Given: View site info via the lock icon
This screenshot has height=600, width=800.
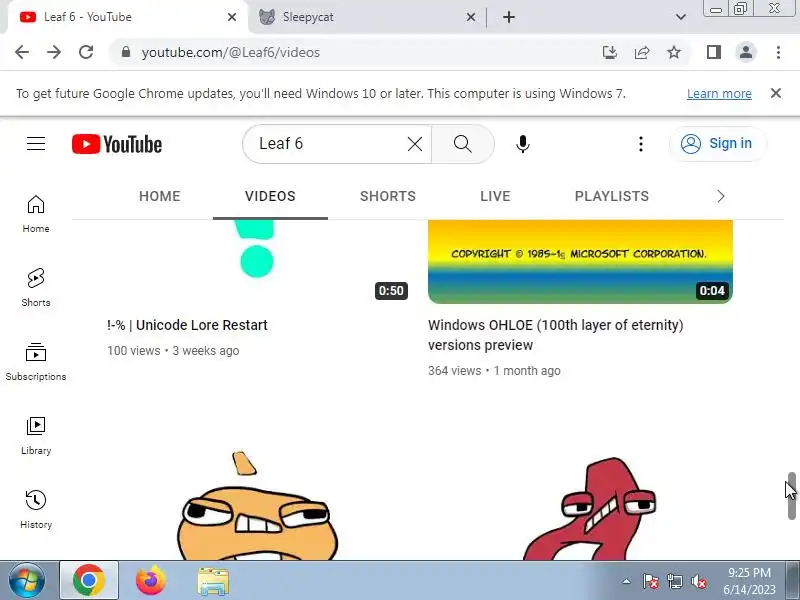Looking at the screenshot, I should (126, 52).
